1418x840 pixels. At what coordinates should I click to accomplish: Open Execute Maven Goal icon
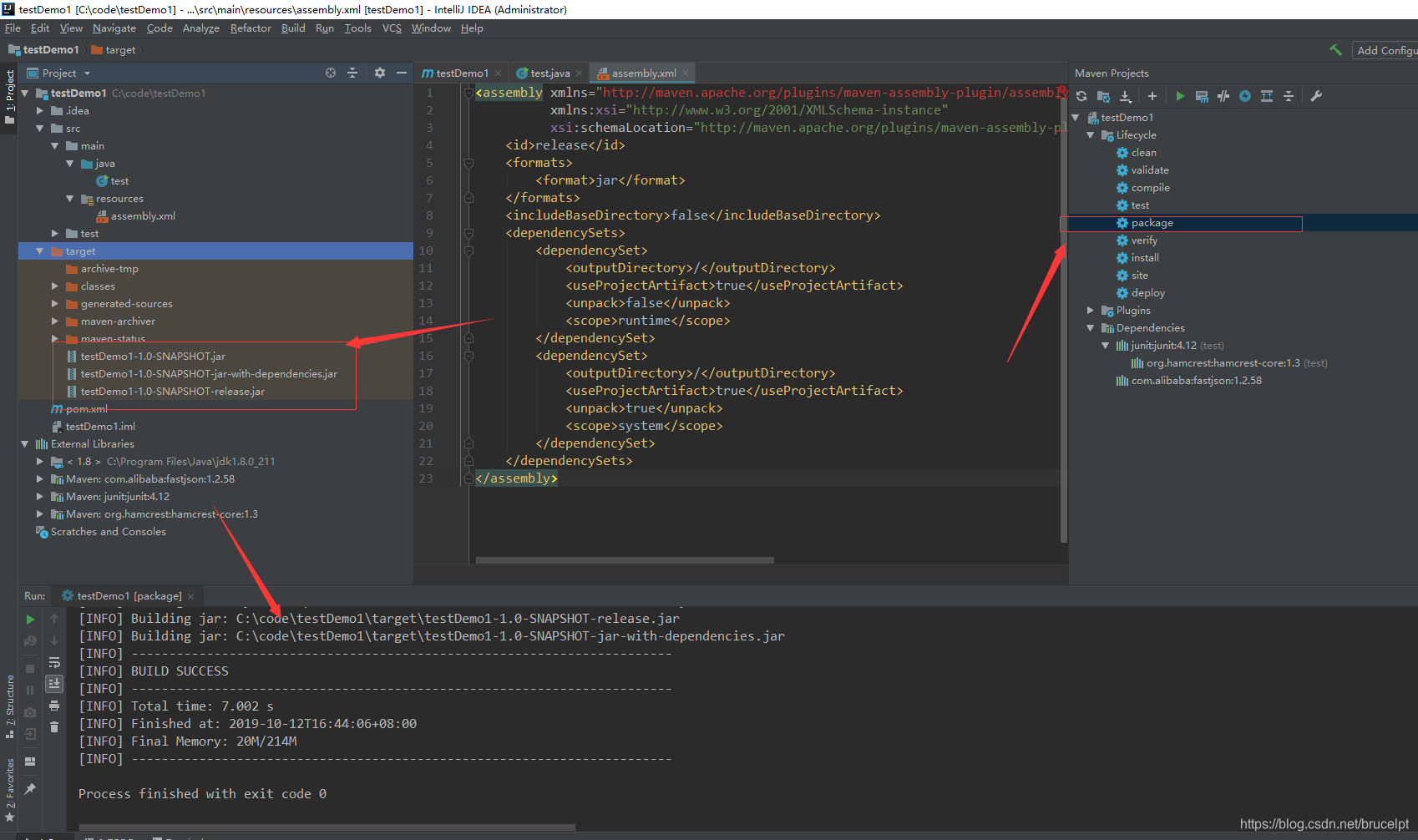1202,96
